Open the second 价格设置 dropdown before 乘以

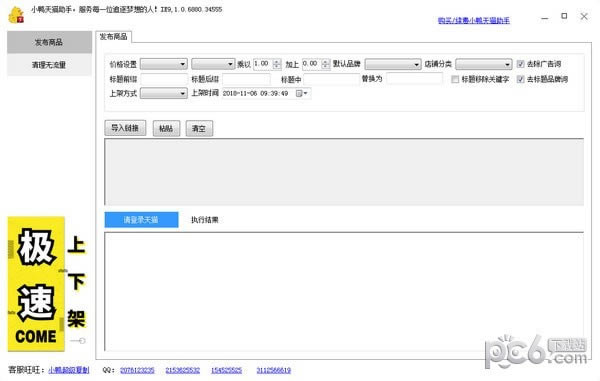click(213, 64)
